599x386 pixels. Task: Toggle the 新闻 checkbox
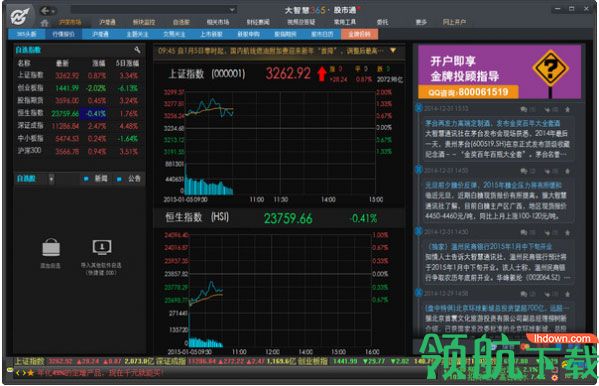pos(86,178)
